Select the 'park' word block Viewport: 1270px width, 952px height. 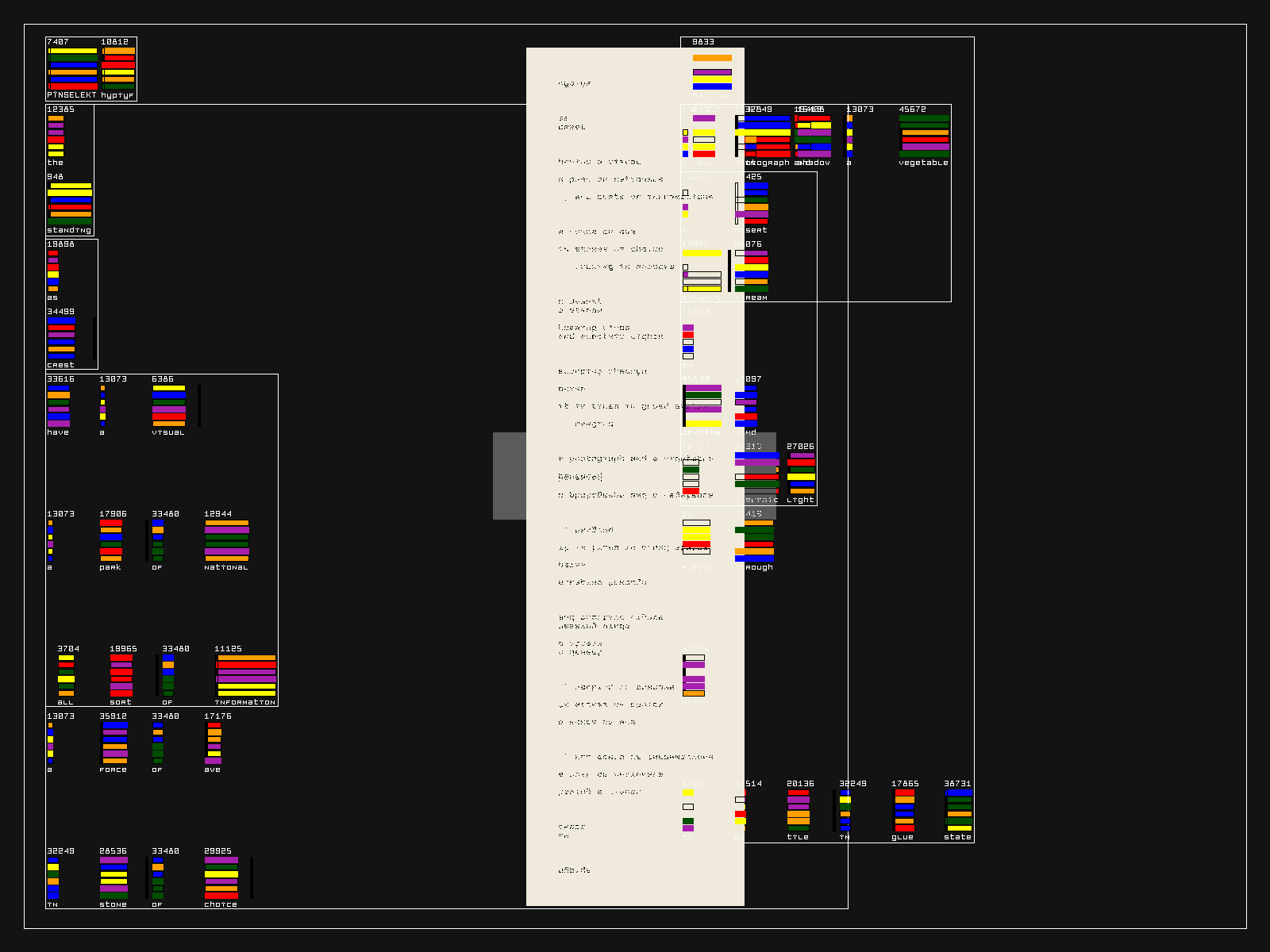click(x=111, y=541)
